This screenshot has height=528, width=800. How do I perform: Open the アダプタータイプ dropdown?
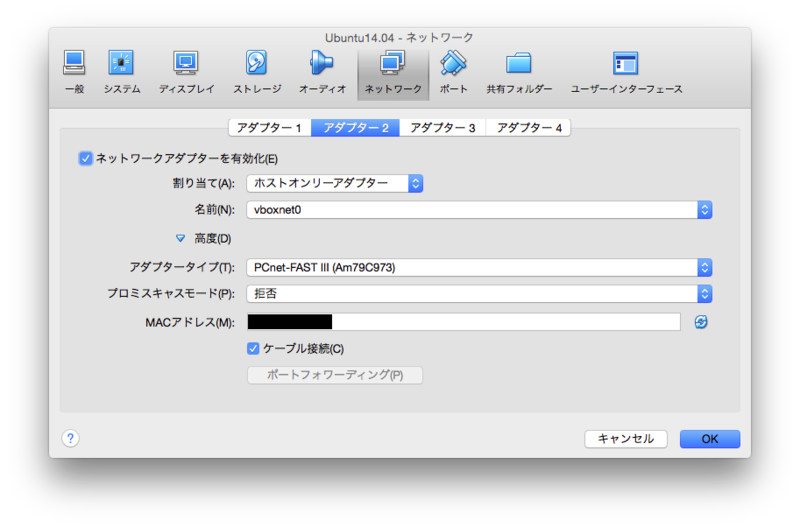pos(479,267)
